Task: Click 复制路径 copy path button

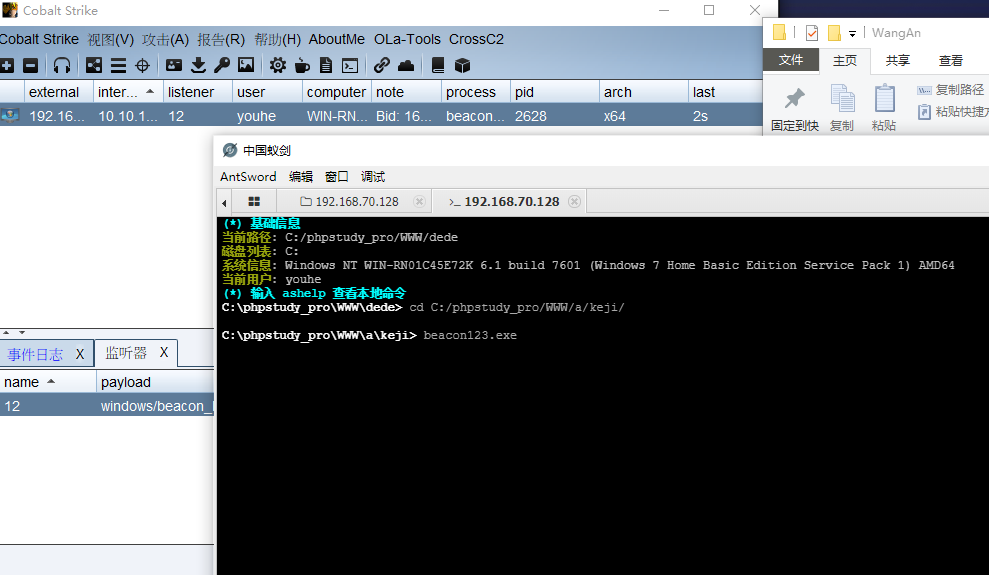Action: tap(951, 90)
